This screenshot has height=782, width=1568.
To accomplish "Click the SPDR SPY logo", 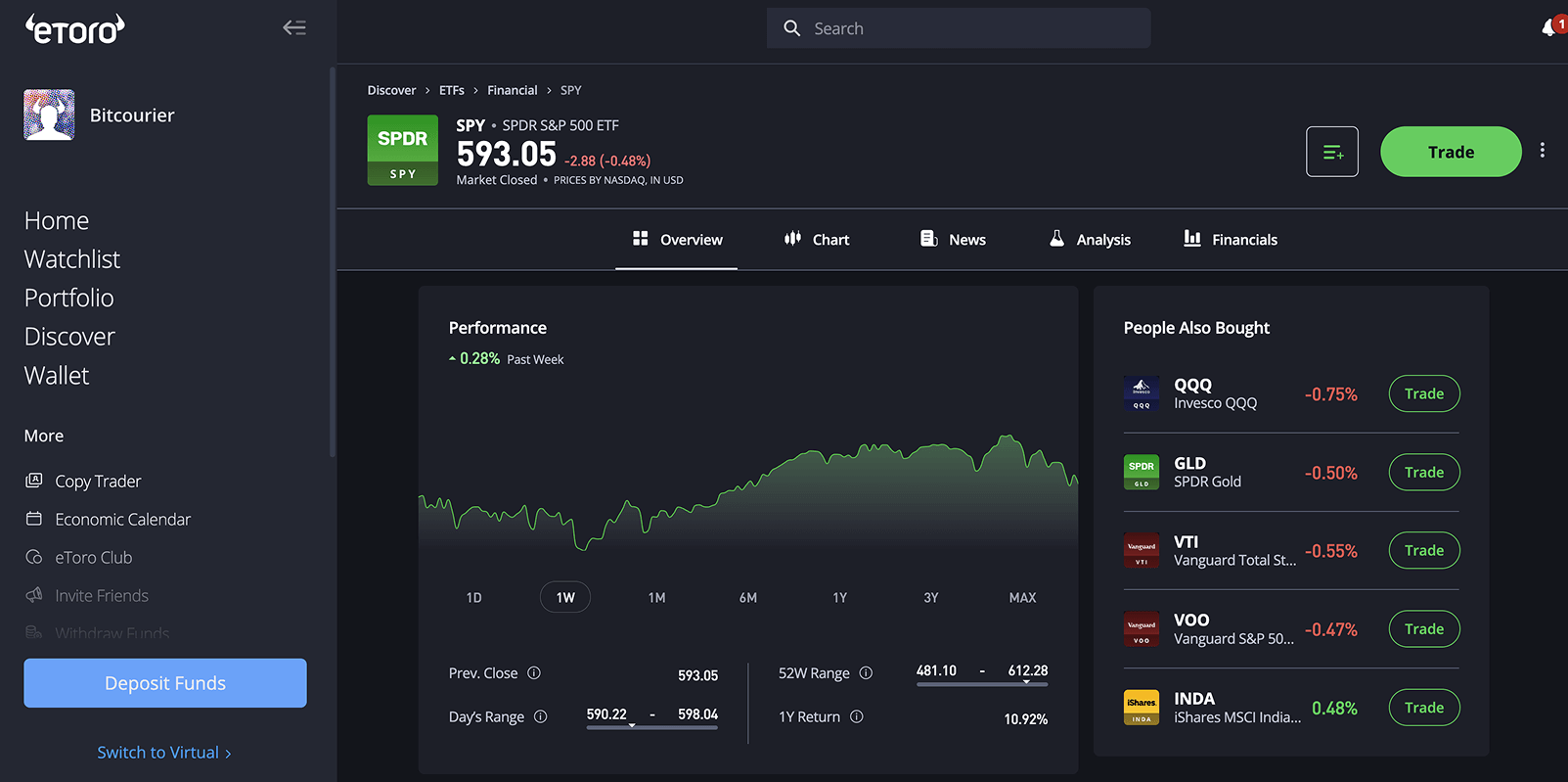I will (402, 151).
